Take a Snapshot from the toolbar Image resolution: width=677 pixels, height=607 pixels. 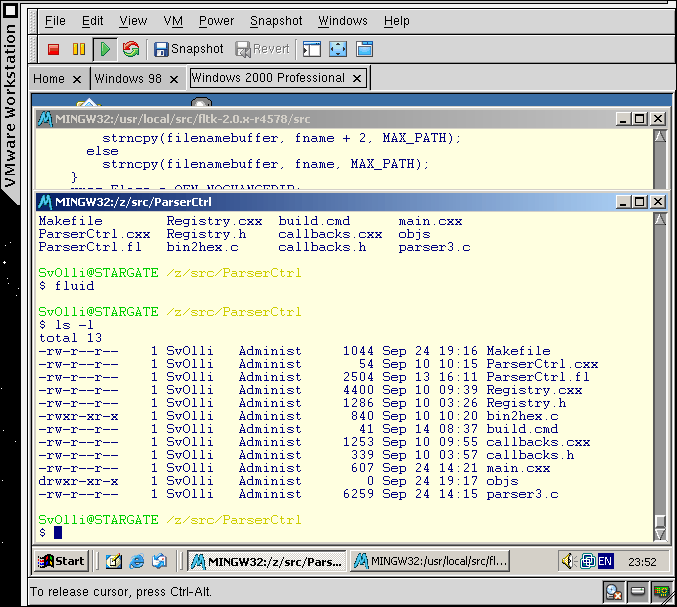(189, 49)
